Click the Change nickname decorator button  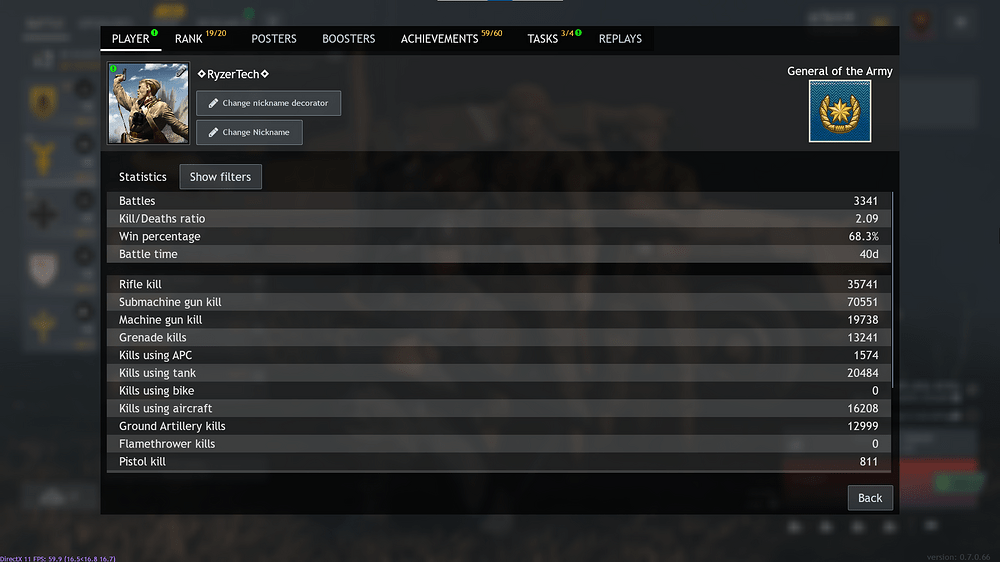click(268, 103)
